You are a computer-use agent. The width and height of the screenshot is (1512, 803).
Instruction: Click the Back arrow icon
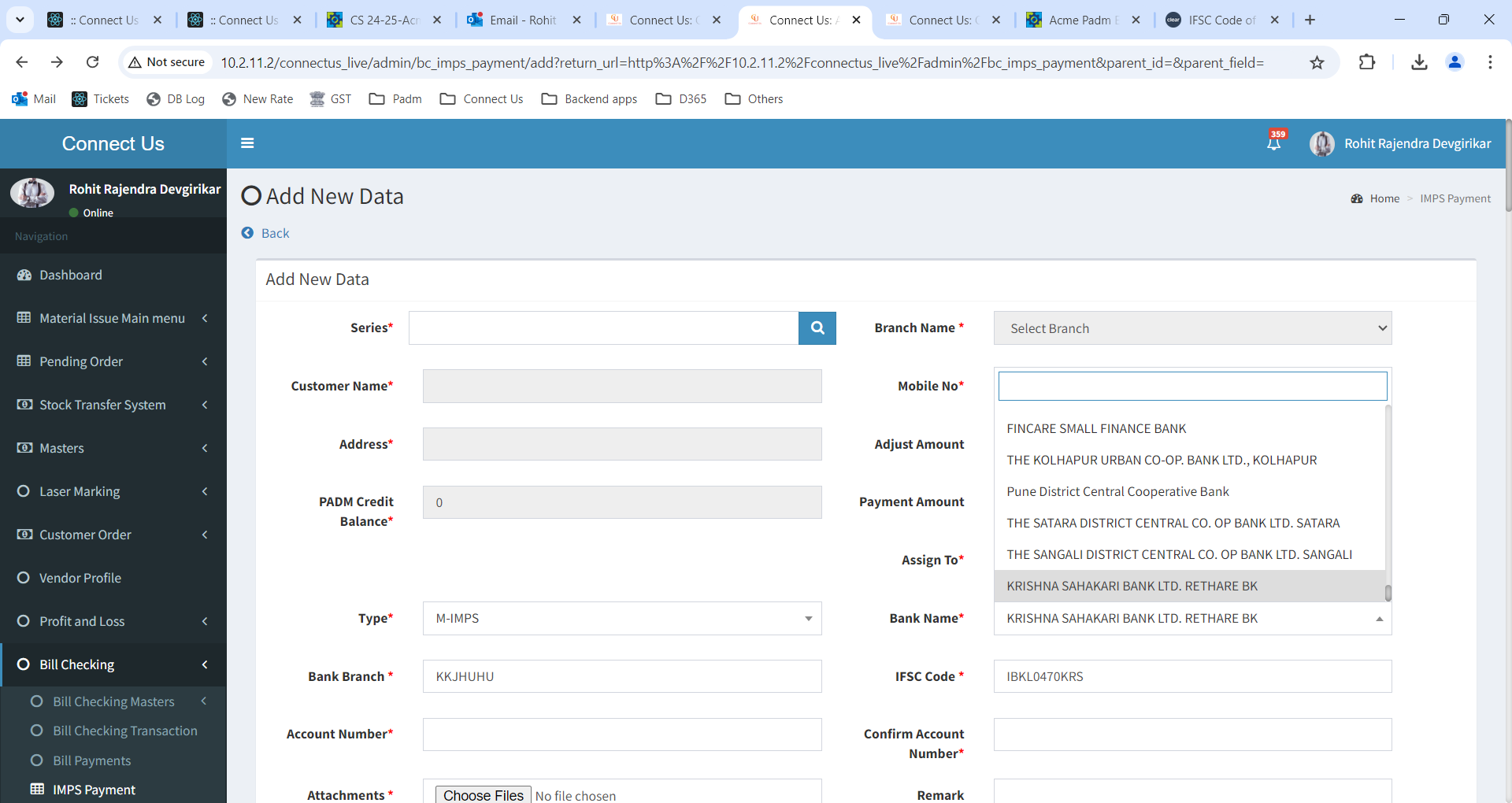tap(247, 233)
